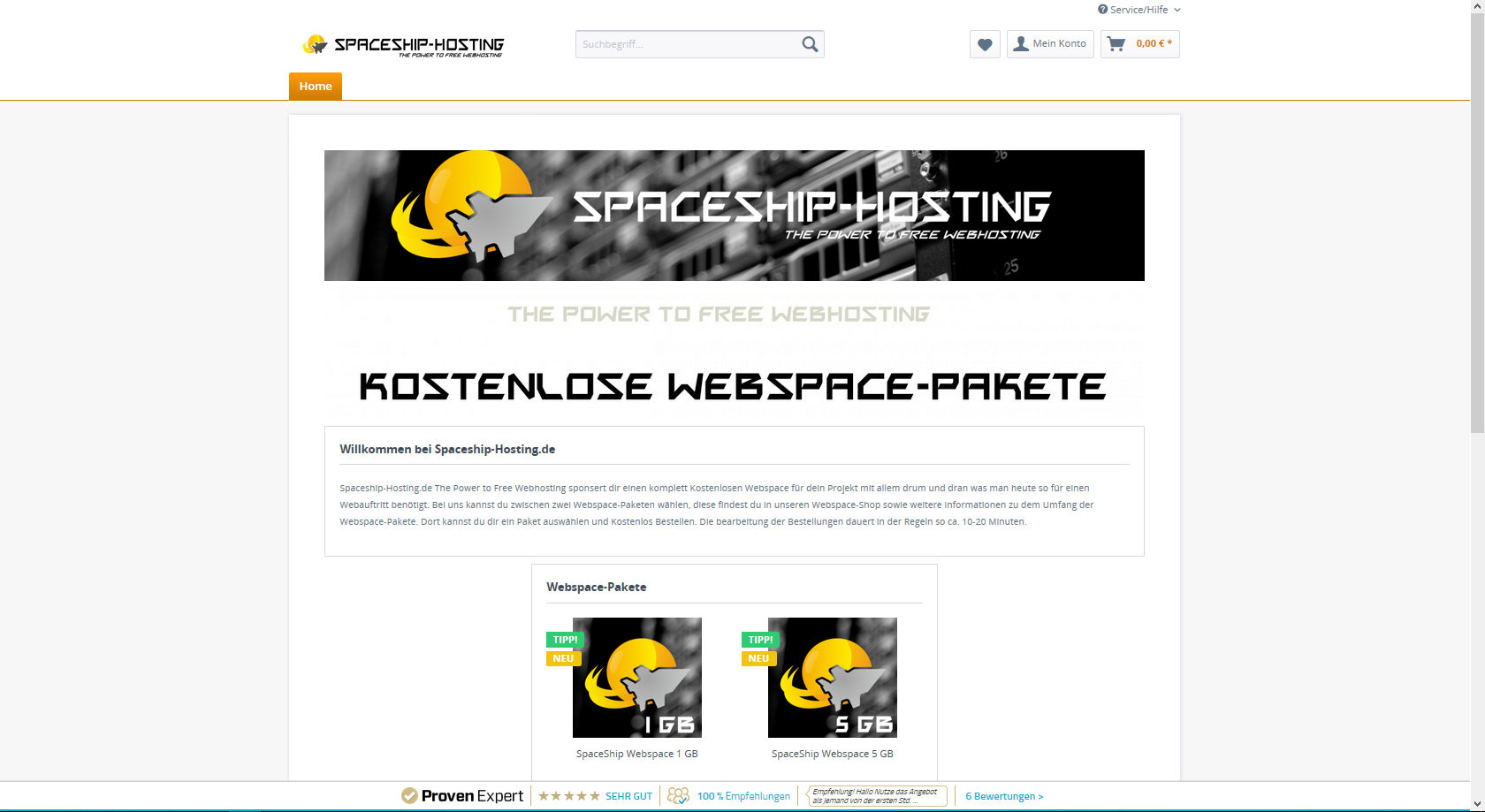Viewport: 1485px width, 812px height.
Task: Click the magnifying glass search icon
Action: click(x=810, y=44)
